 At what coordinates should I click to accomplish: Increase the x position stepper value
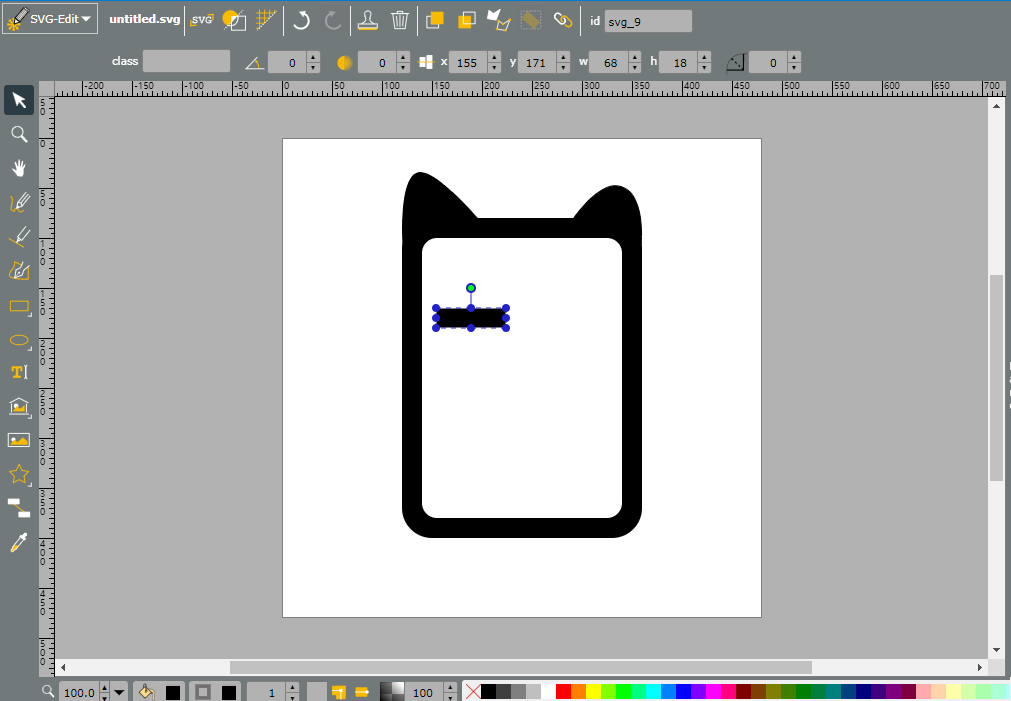coord(495,57)
